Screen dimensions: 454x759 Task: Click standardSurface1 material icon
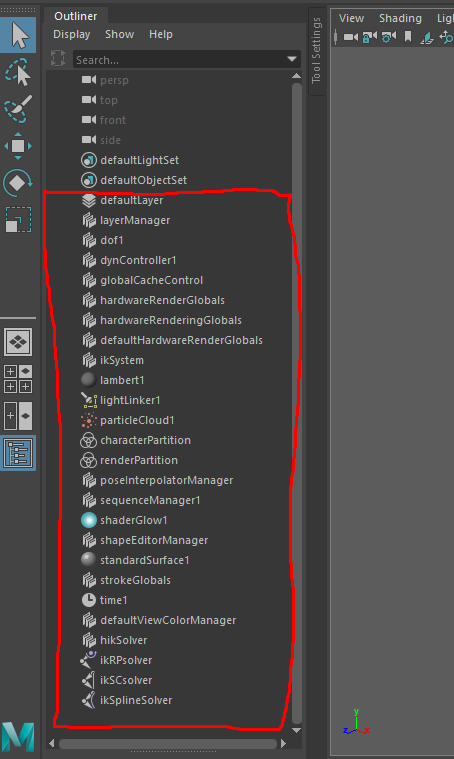(89, 560)
